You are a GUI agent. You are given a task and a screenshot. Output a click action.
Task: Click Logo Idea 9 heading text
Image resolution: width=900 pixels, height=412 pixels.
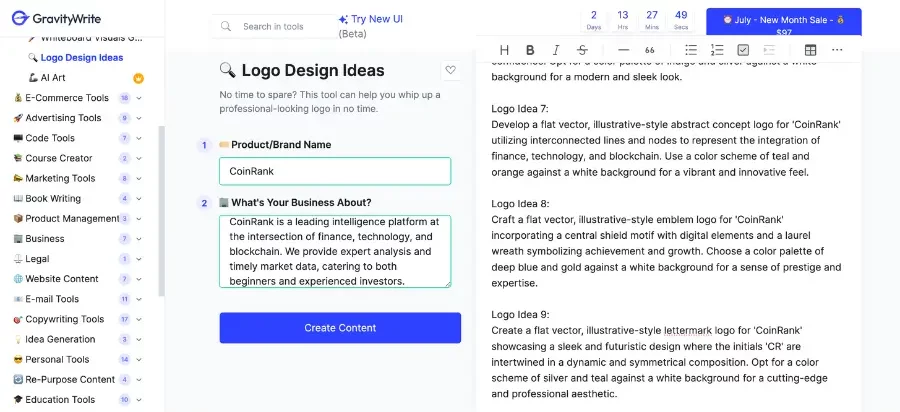point(520,314)
